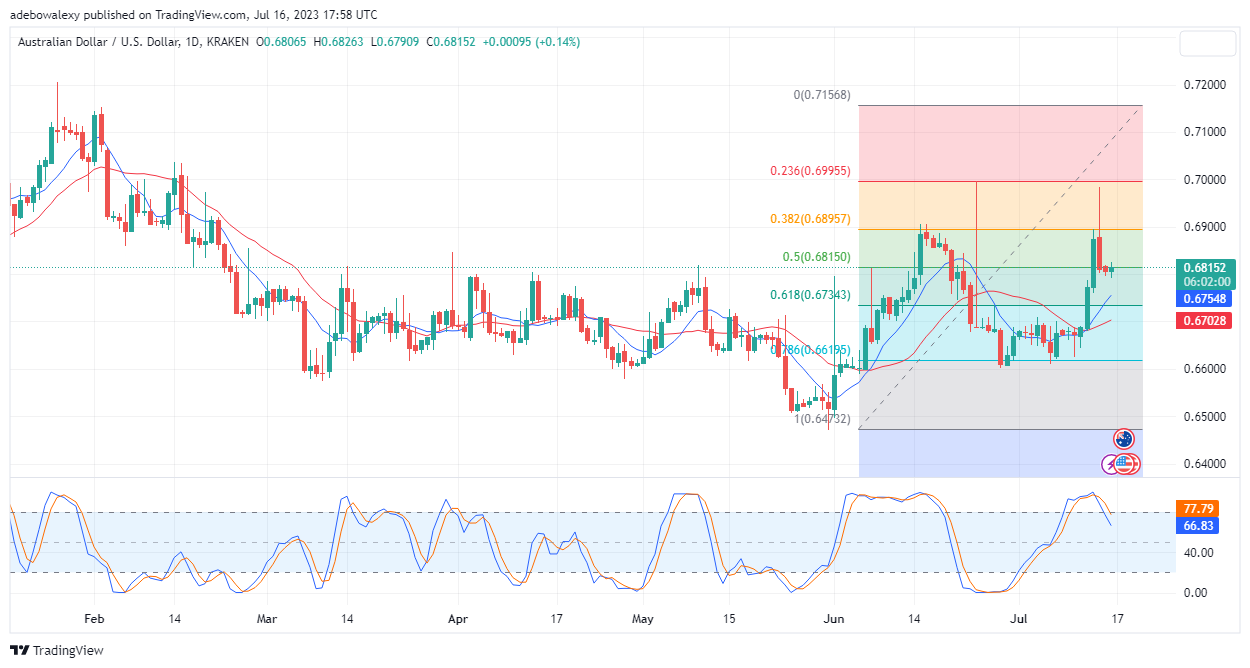Viewport: 1250px width, 668px height.
Task: Click the red moving average label 0.67028
Action: [x=1206, y=321]
